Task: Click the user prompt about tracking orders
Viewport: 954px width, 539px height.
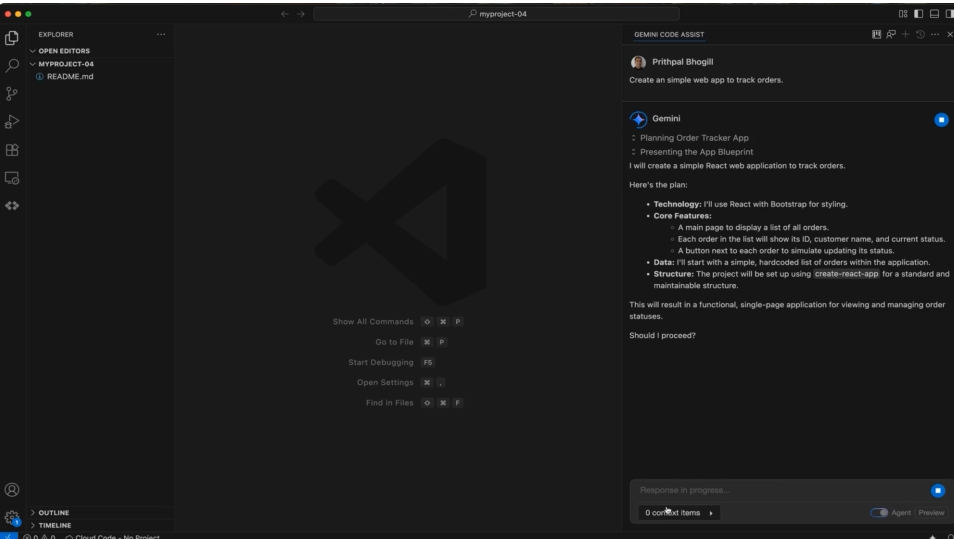Action: (x=706, y=80)
